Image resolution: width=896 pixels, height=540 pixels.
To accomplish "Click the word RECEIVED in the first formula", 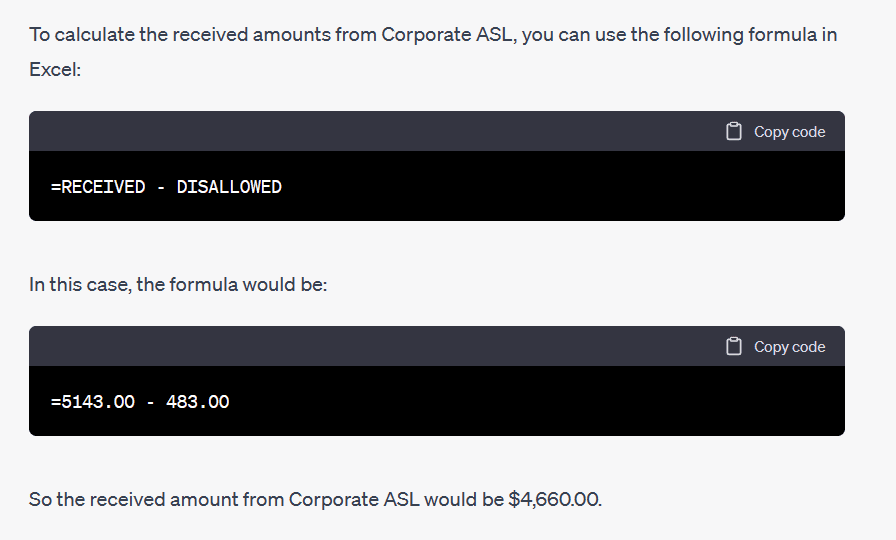I will (x=103, y=187).
